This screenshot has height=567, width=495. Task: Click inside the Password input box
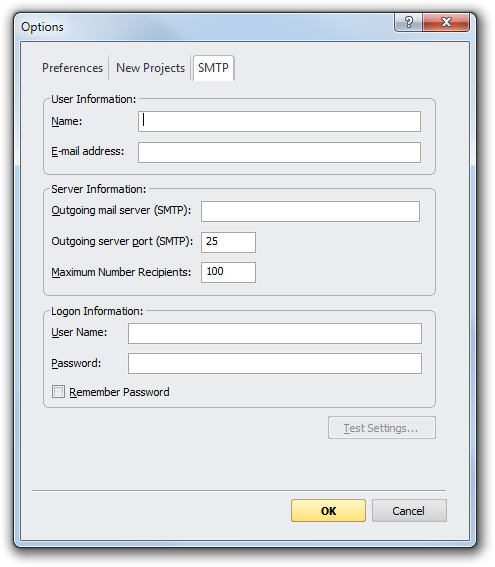pos(274,363)
